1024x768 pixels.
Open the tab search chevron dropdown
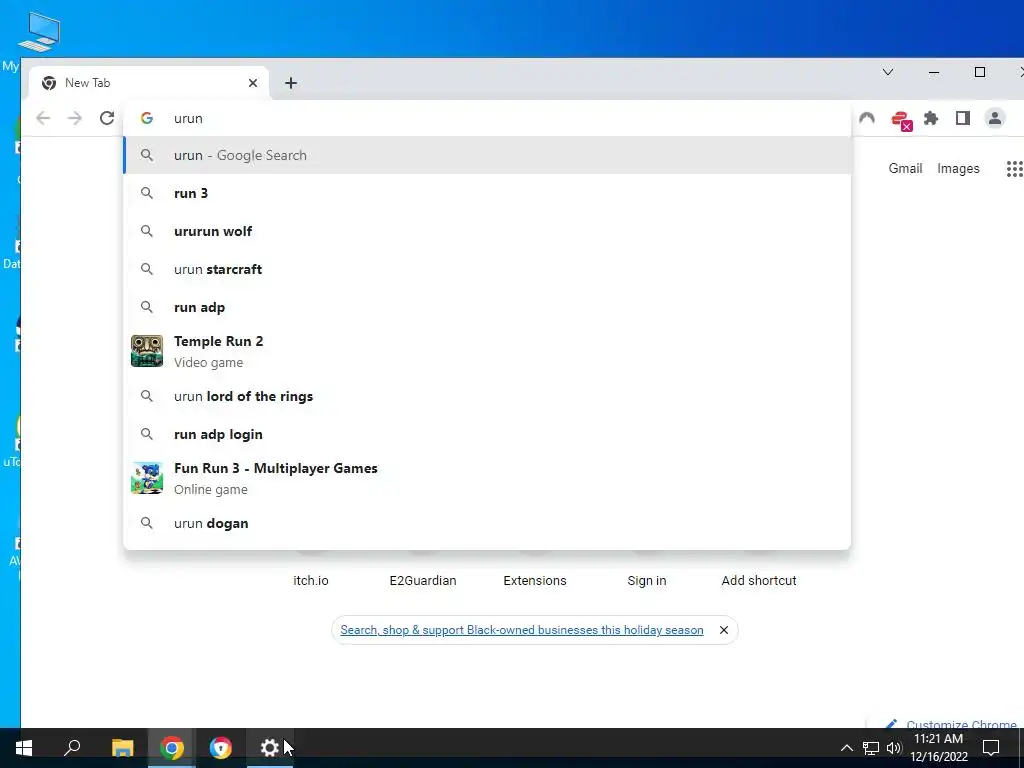(x=888, y=72)
